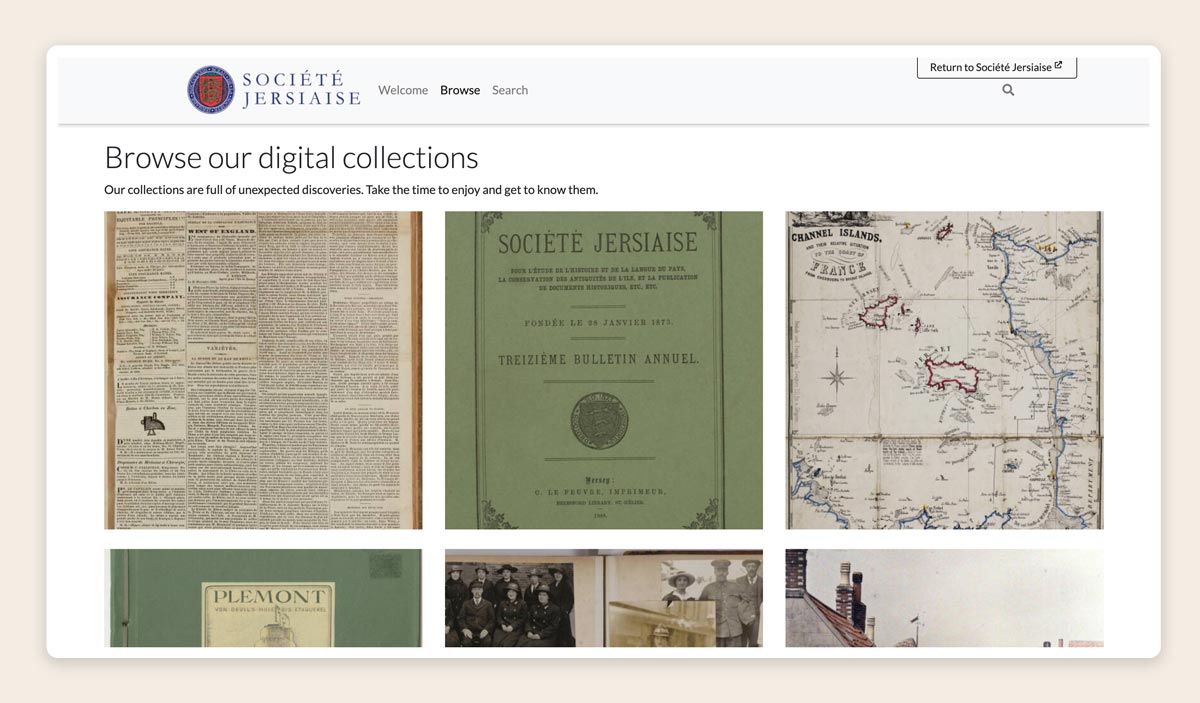Click the 'West of England' newspaper headline

(221, 231)
